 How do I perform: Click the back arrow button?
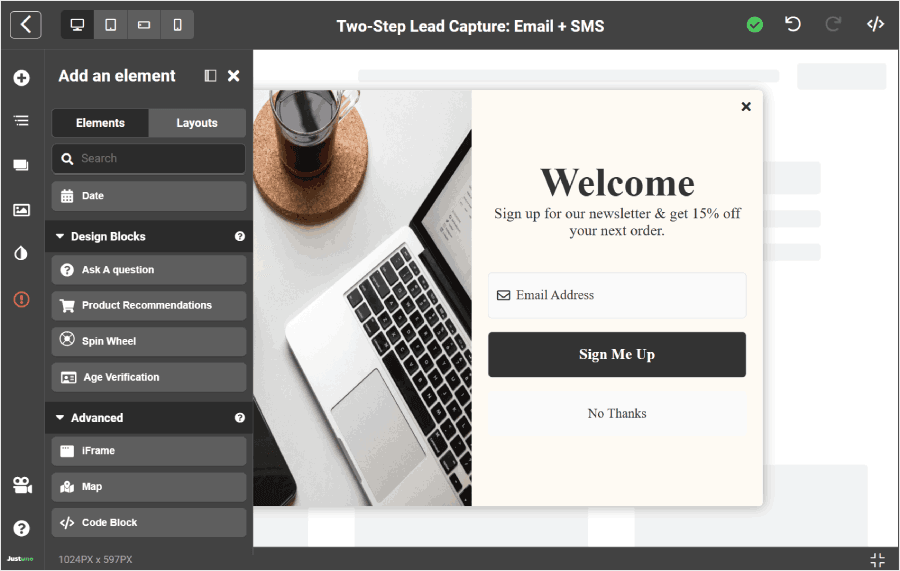[x=26, y=25]
